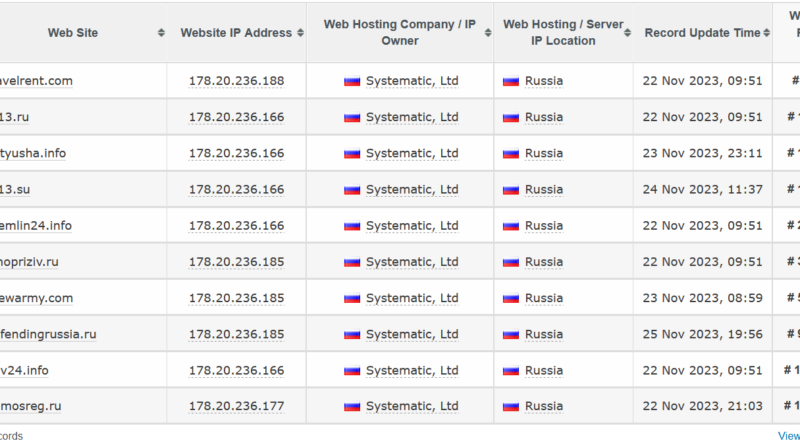Click location flag in nopriziv.ru row
Screen dimensions: 800x445
(511, 262)
